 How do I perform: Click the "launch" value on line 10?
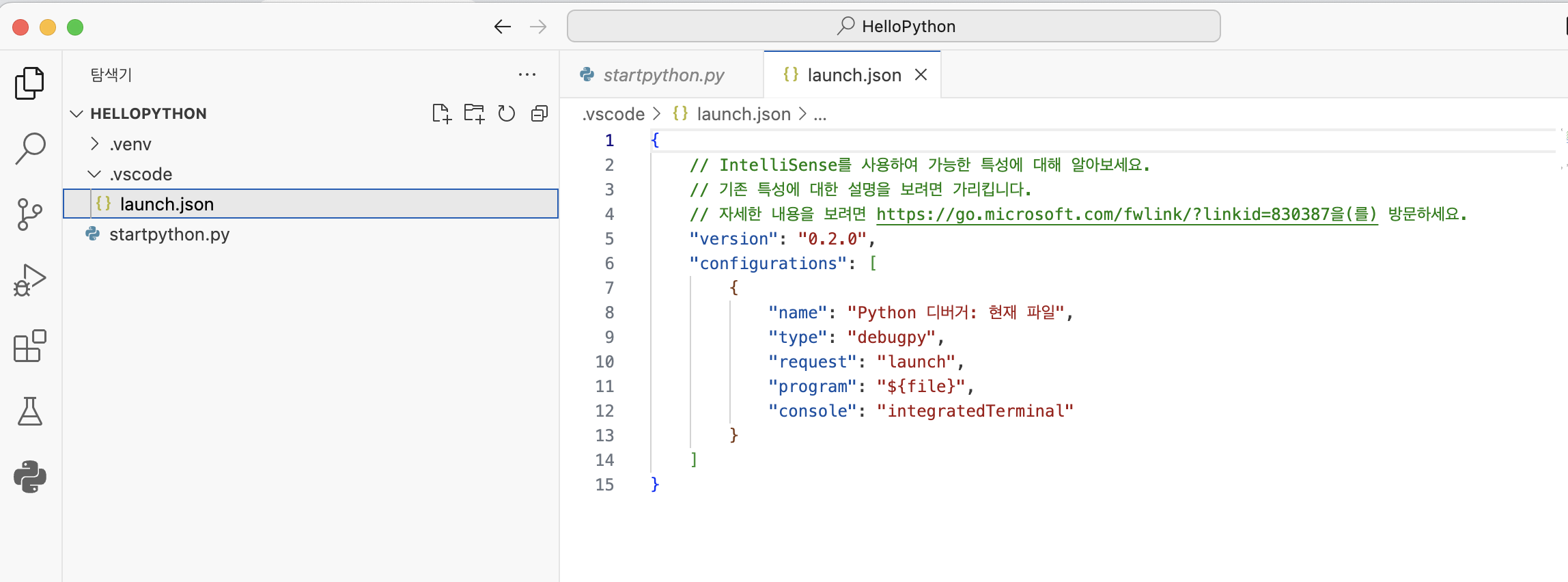(916, 362)
